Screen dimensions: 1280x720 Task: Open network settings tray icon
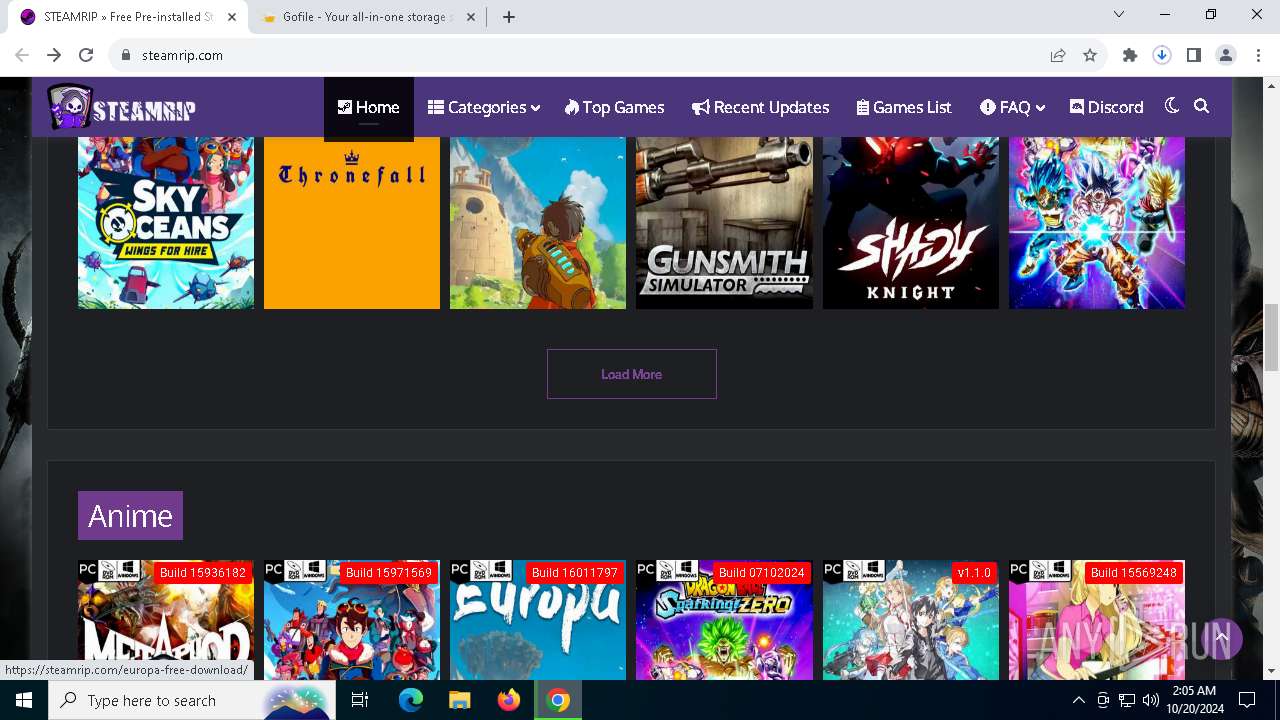click(x=1127, y=700)
